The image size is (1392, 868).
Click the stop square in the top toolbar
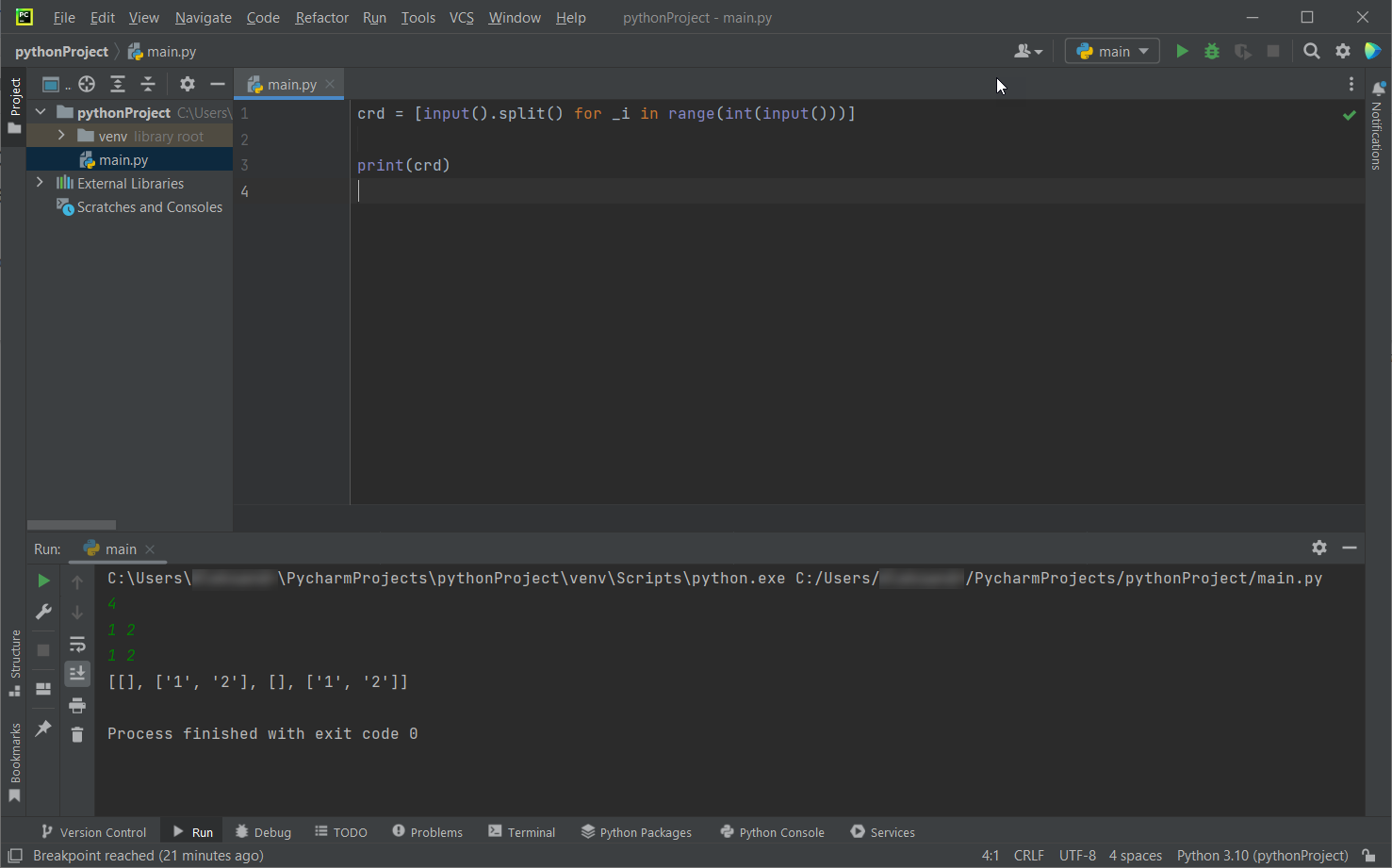[x=1273, y=51]
